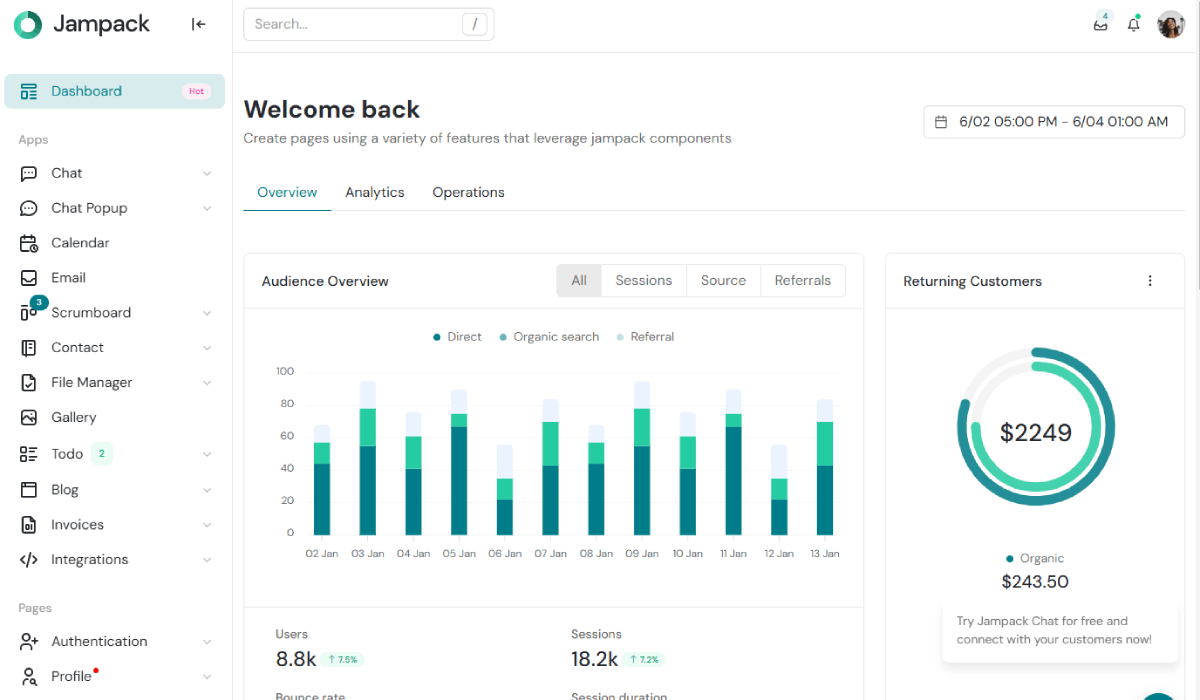
Task: Switch to the Analytics tab
Action: click(x=375, y=192)
